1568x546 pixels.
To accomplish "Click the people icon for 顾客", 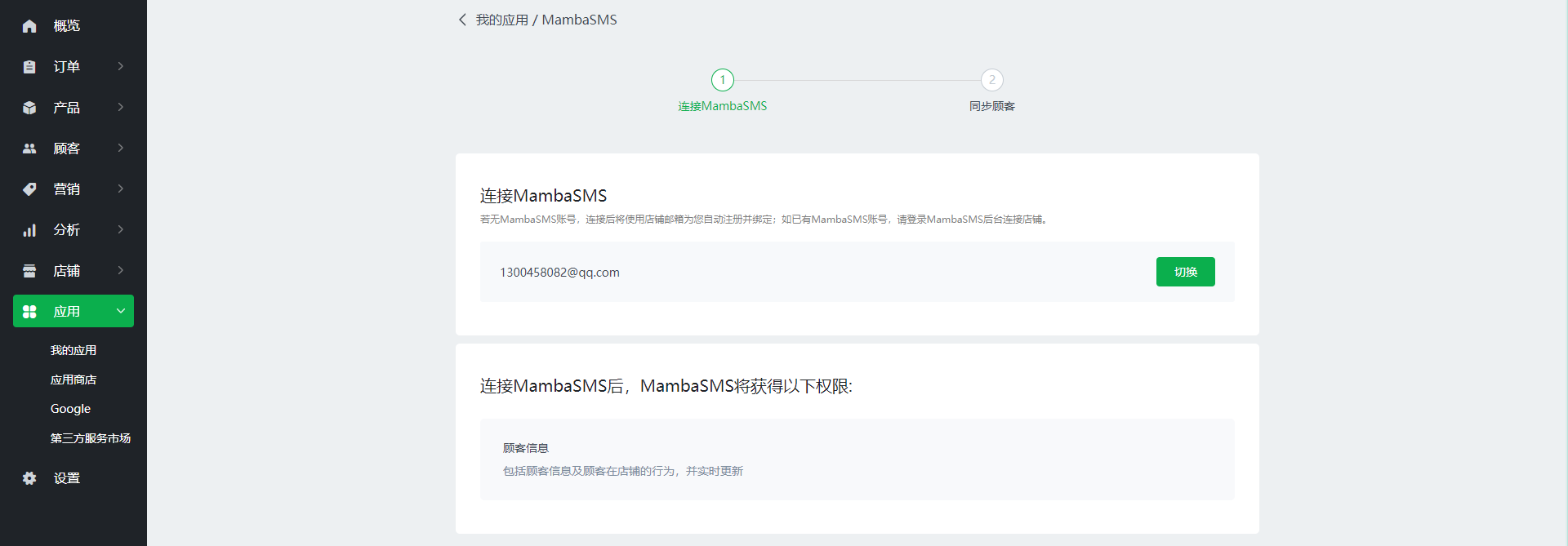I will tap(29, 149).
